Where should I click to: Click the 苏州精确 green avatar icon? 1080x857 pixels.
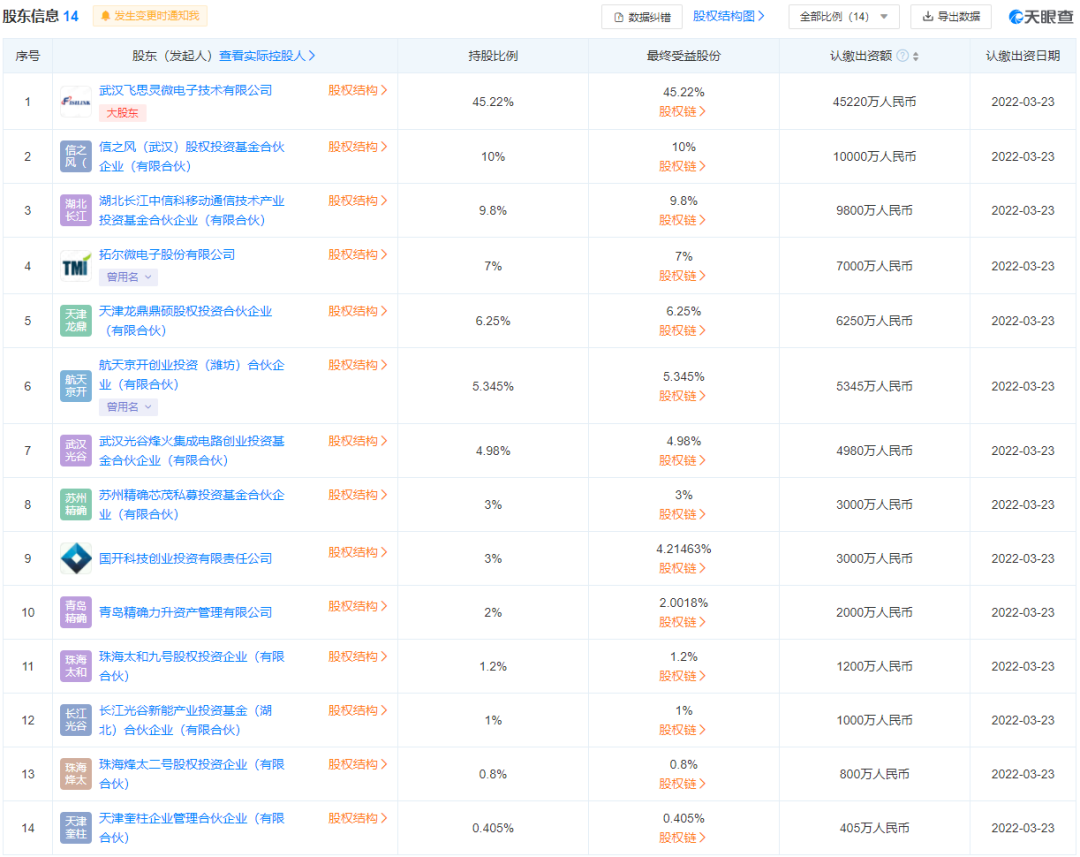76,505
